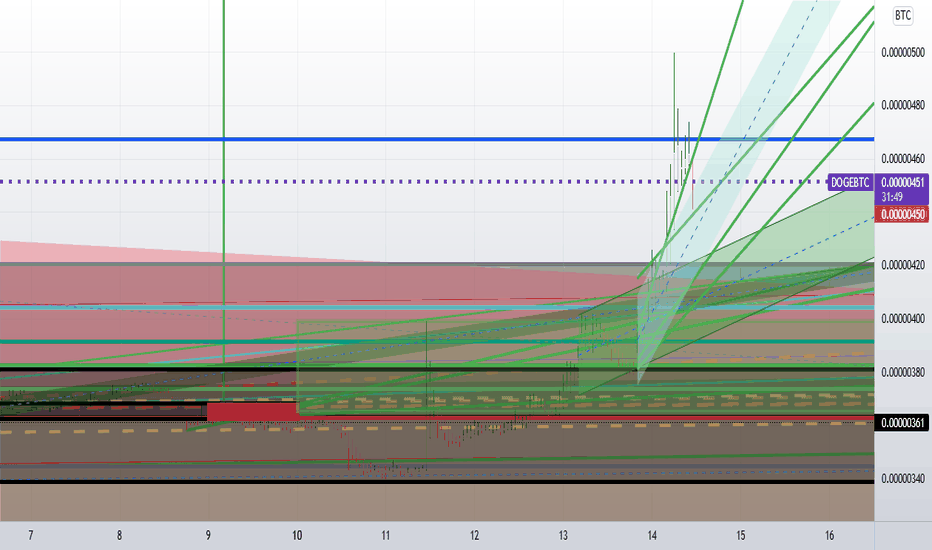Click the 0.00000480 price axis value
The width and height of the screenshot is (932, 550).
tap(903, 105)
